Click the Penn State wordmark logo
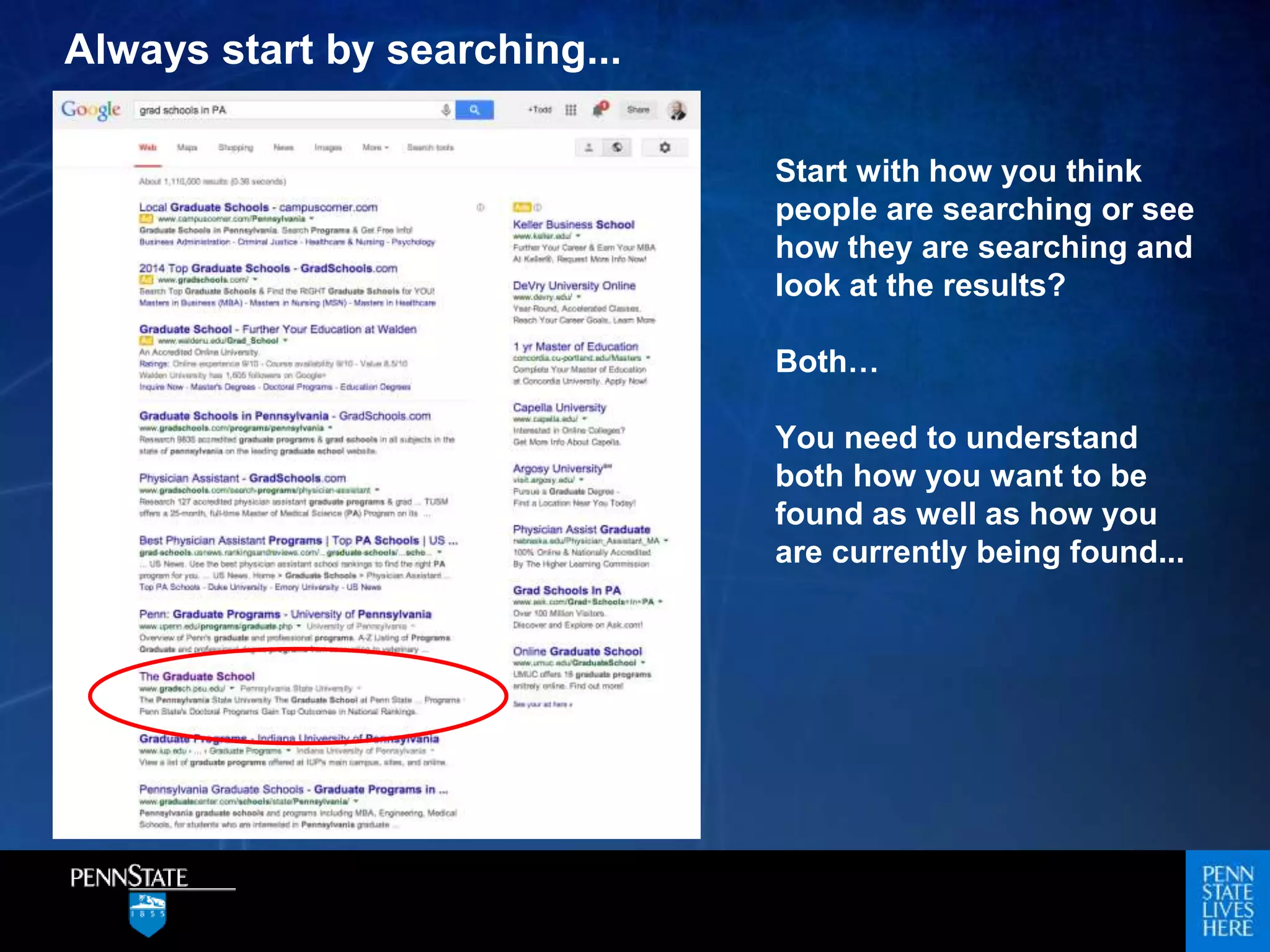This screenshot has height=952, width=1270. pos(129,878)
